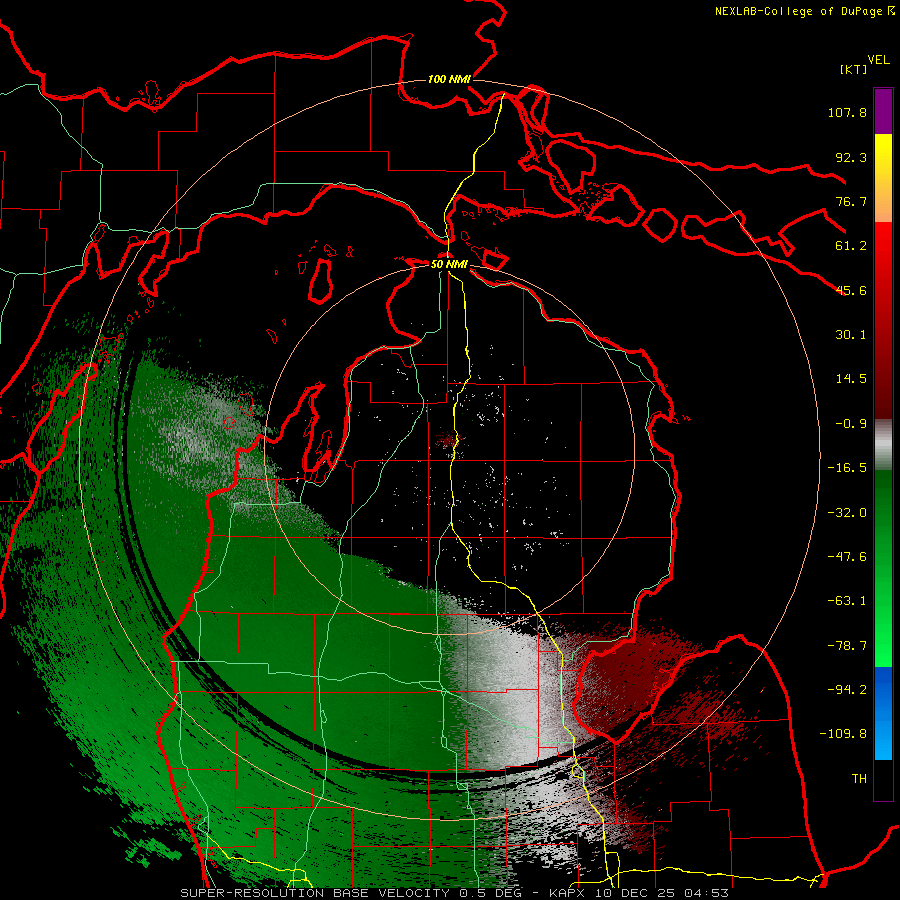Click the 100 NMI range ring label
Image resolution: width=900 pixels, height=900 pixels.
click(x=449, y=79)
